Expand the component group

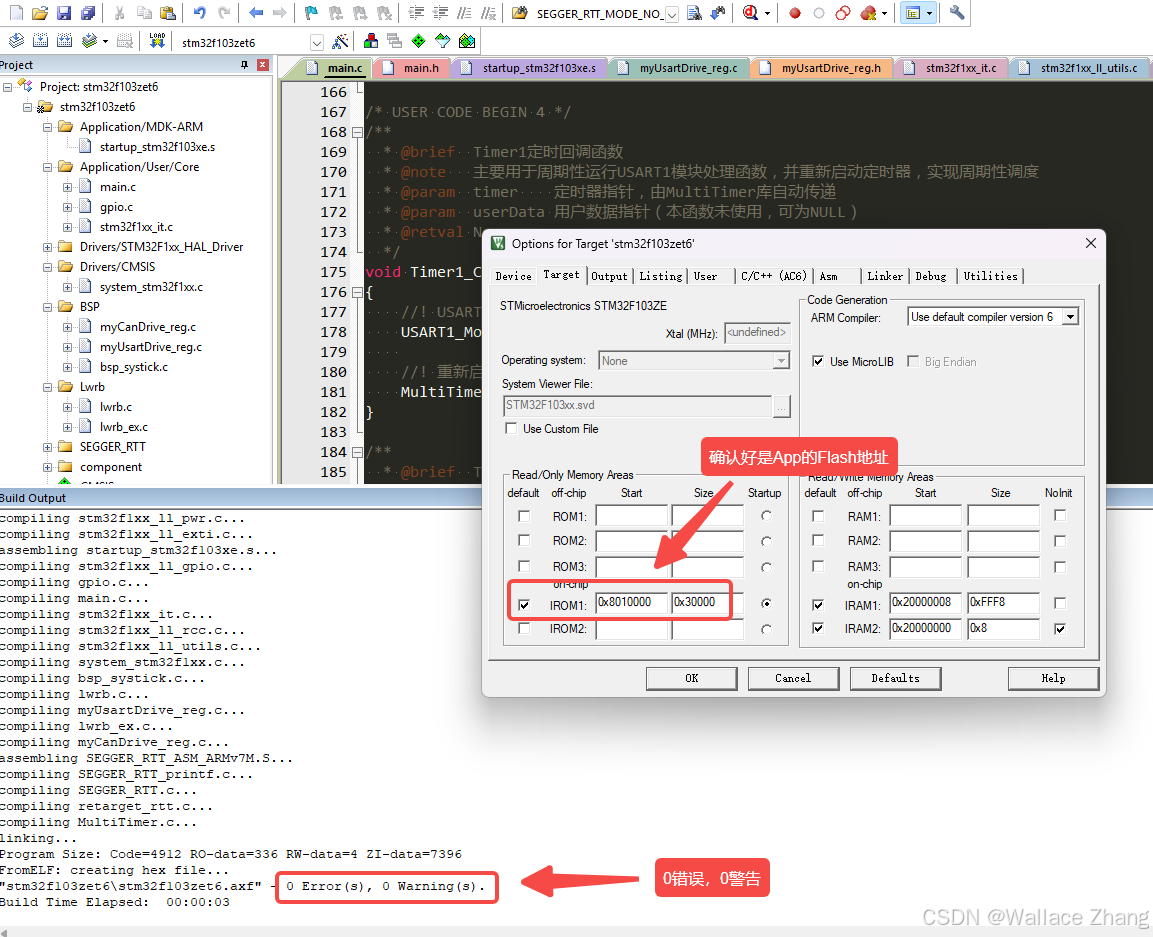[x=47, y=467]
